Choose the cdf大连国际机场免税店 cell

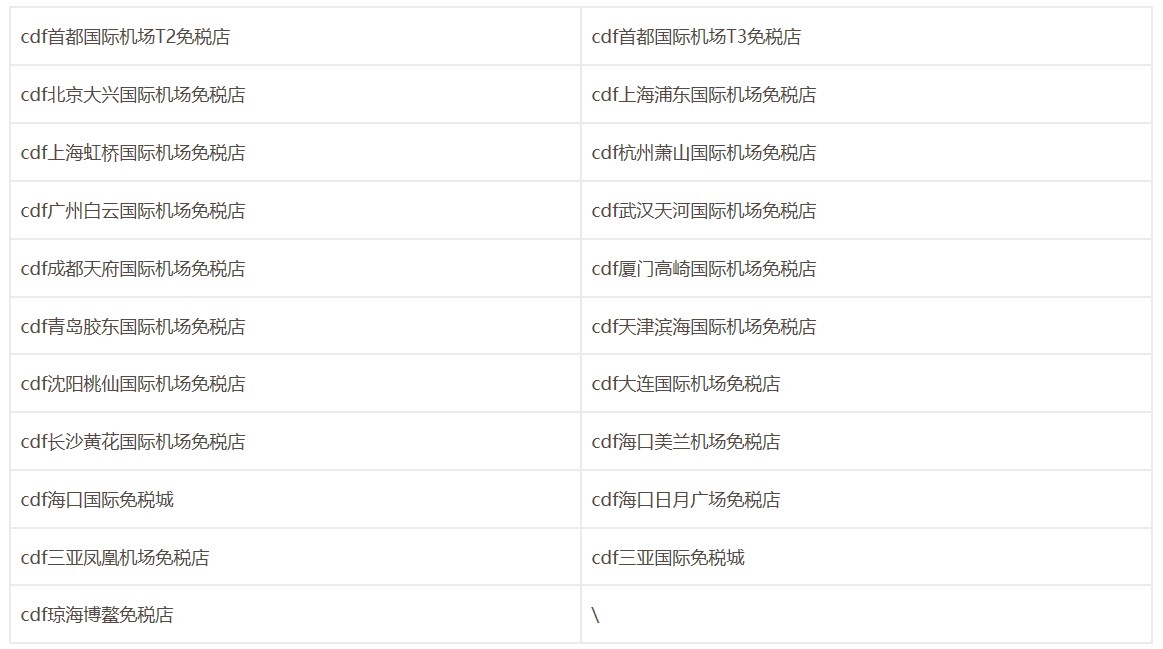[x=686, y=384]
